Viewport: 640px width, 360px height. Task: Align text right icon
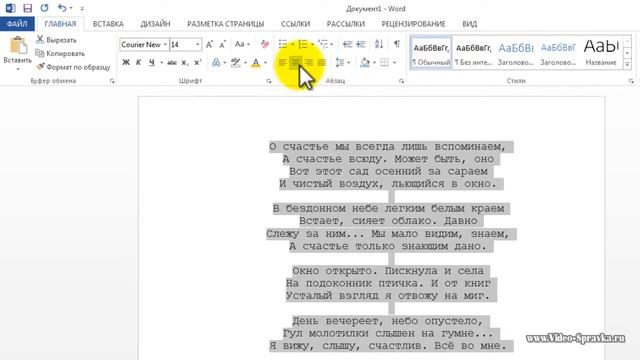pos(309,62)
